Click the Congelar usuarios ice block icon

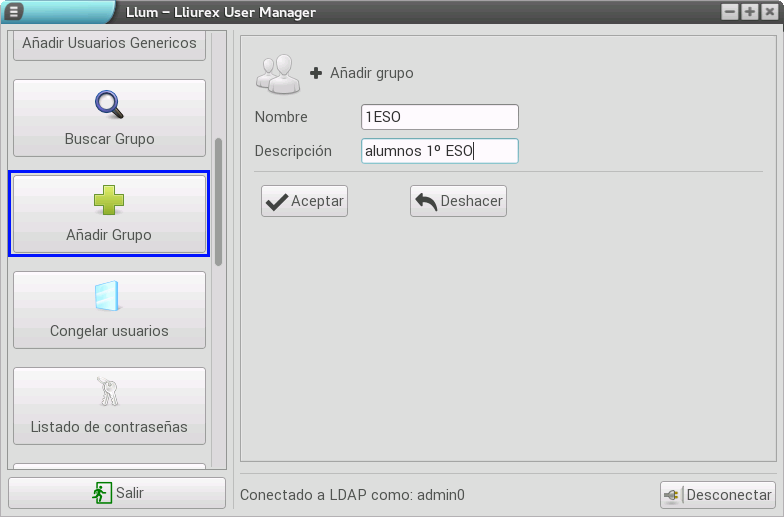click(x=108, y=297)
